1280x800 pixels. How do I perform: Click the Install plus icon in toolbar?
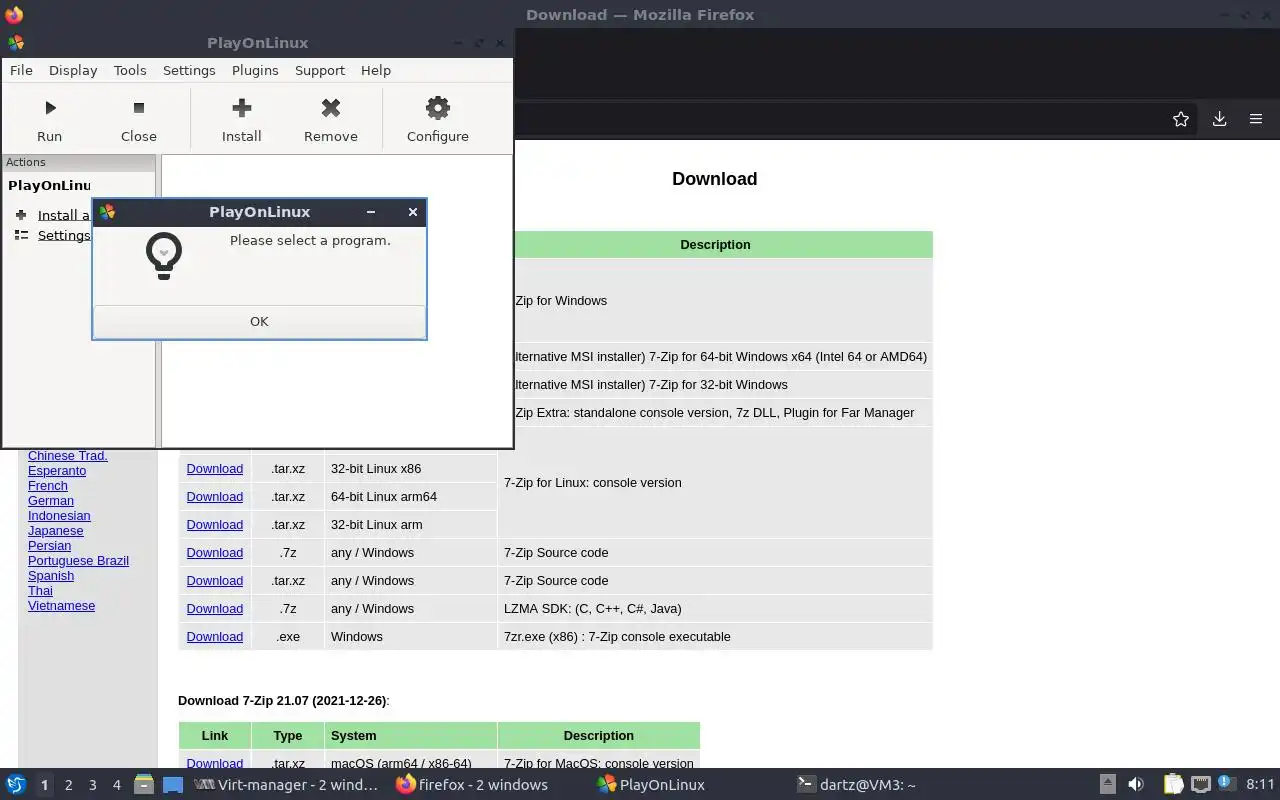click(241, 108)
